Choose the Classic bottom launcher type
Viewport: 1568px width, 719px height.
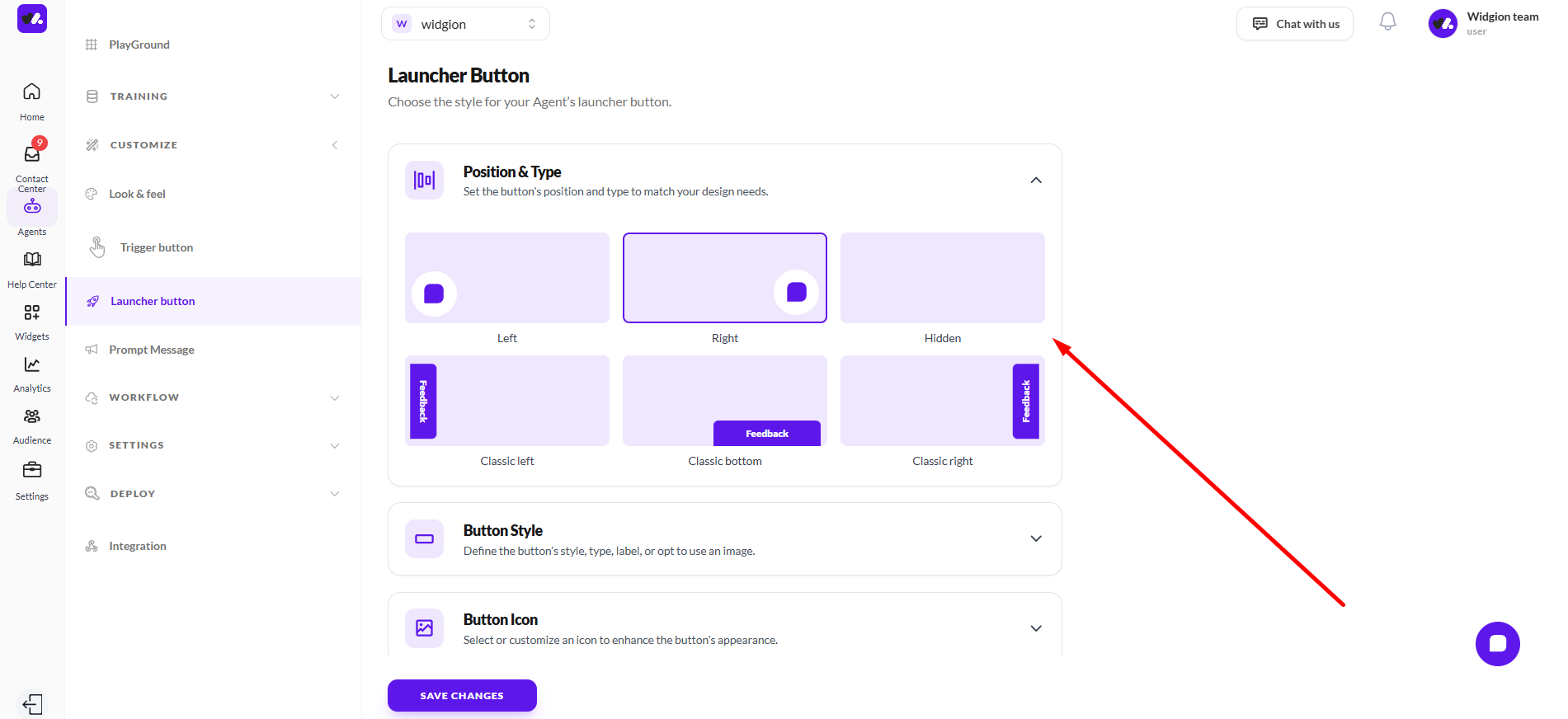point(724,401)
